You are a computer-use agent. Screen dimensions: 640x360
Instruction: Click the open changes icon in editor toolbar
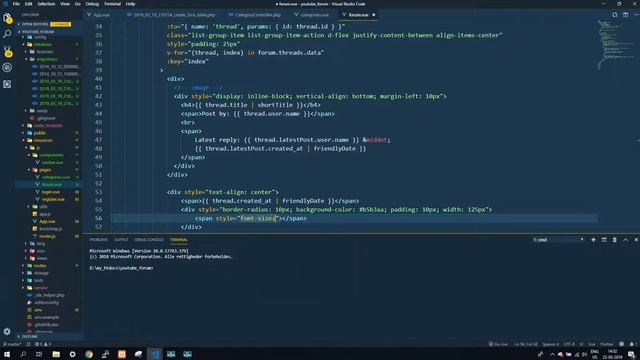(x=615, y=15)
